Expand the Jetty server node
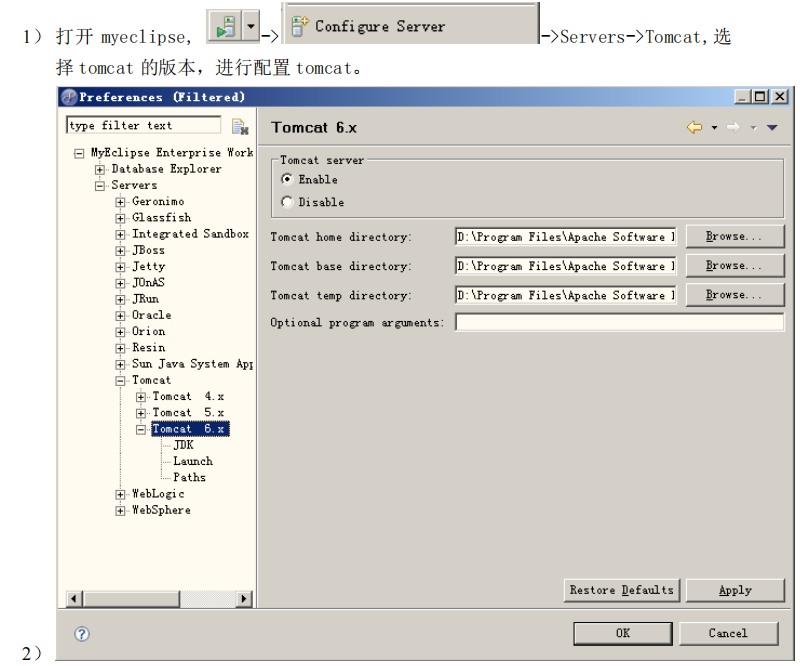803x666 pixels. tap(120, 267)
